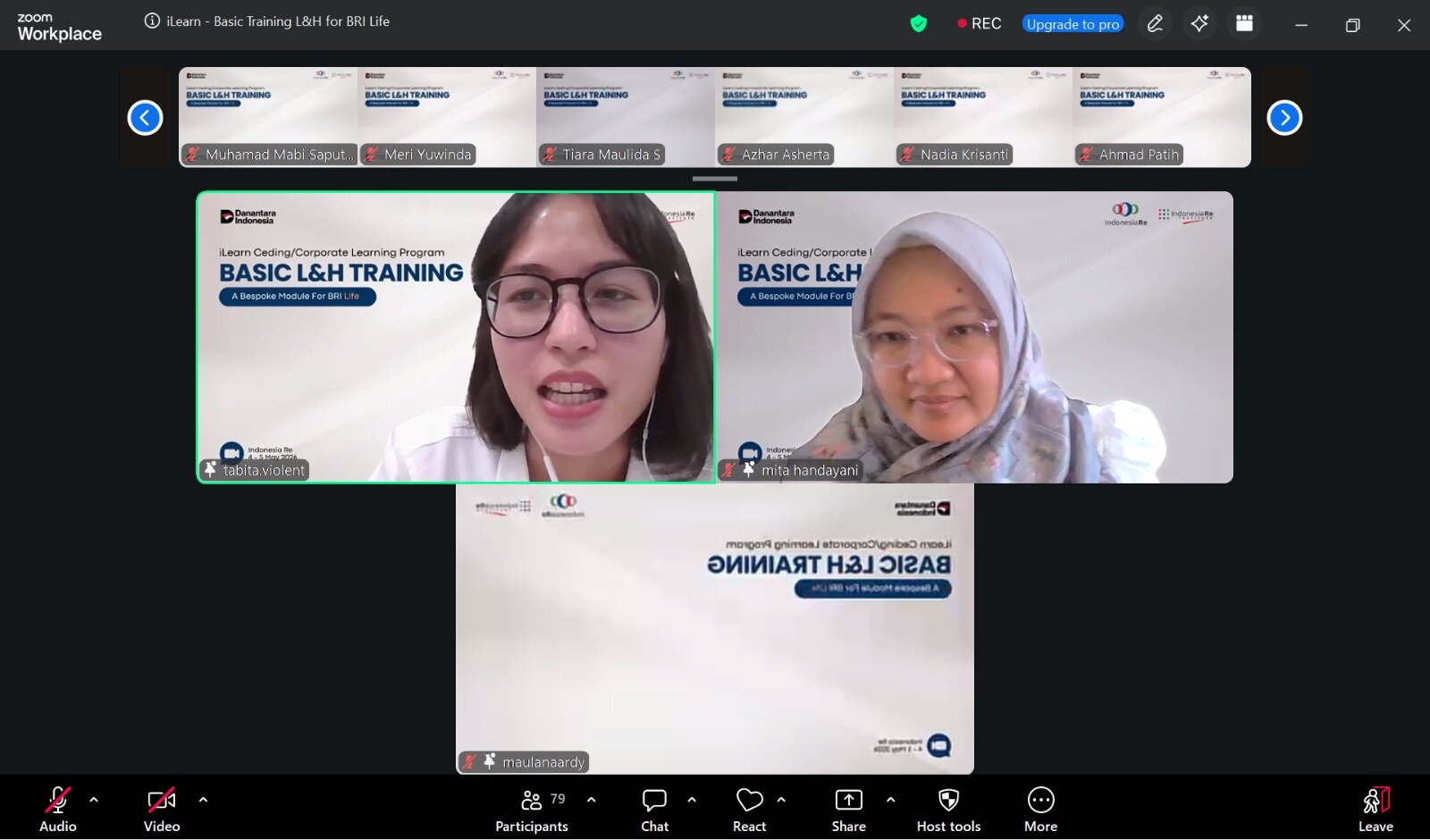Click the Upgrade to pro button
1430x840 pixels.
[1072, 24]
